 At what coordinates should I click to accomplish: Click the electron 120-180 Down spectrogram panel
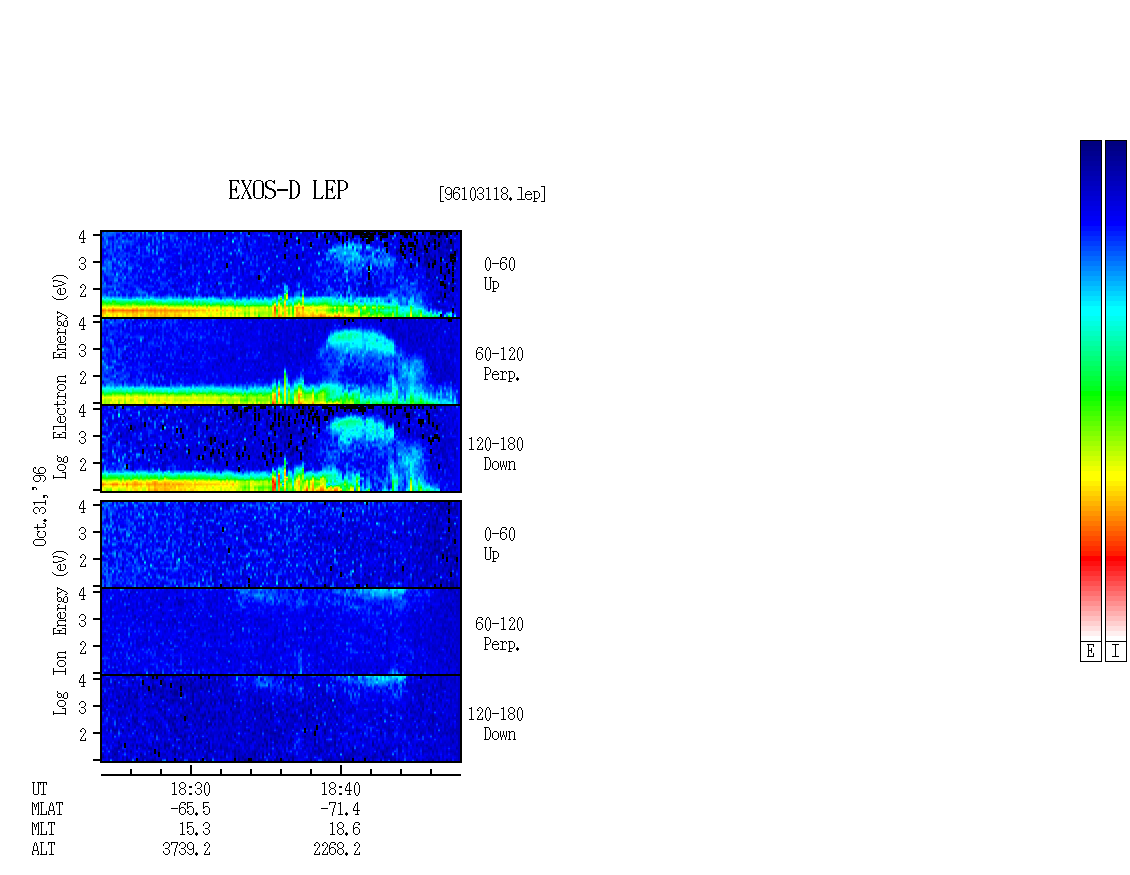pyautogui.click(x=281, y=448)
